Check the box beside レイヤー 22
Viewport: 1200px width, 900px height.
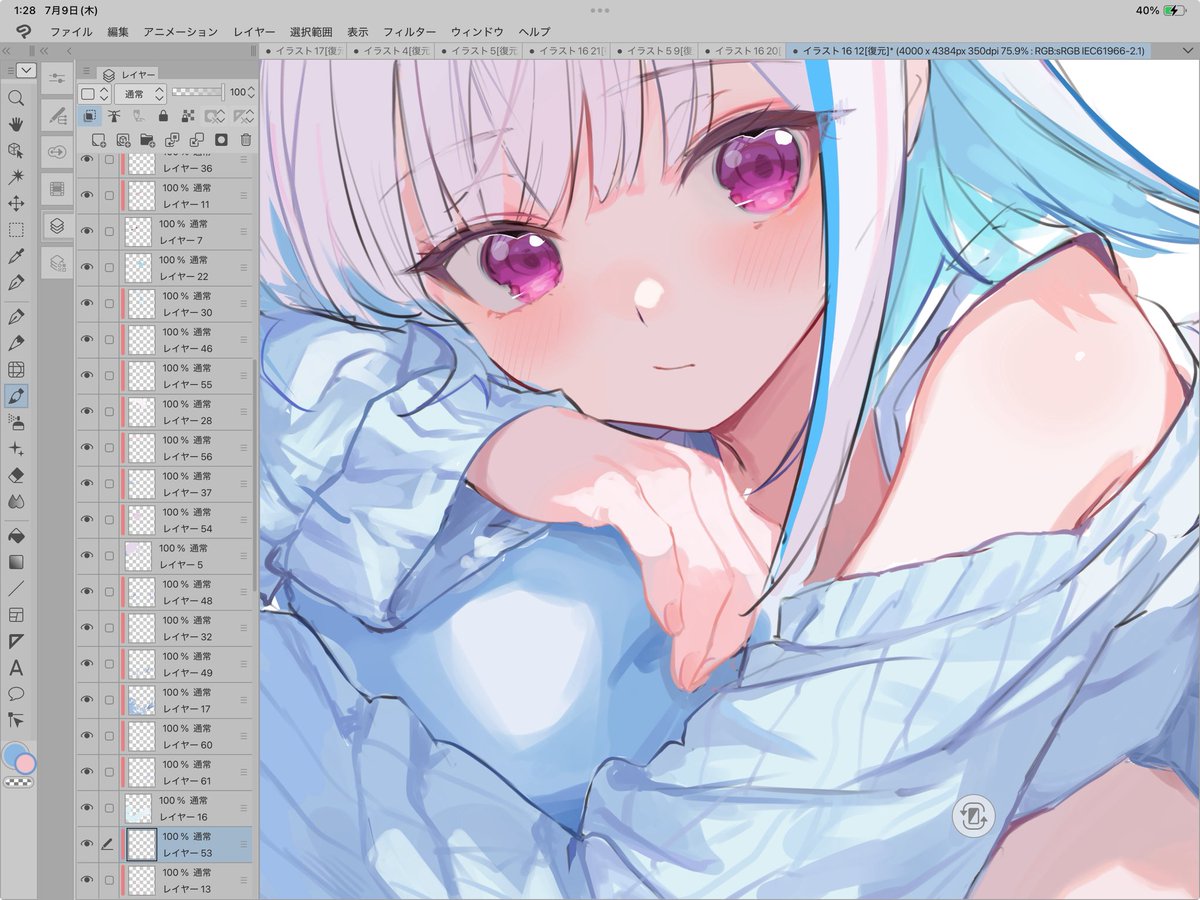tap(109, 267)
